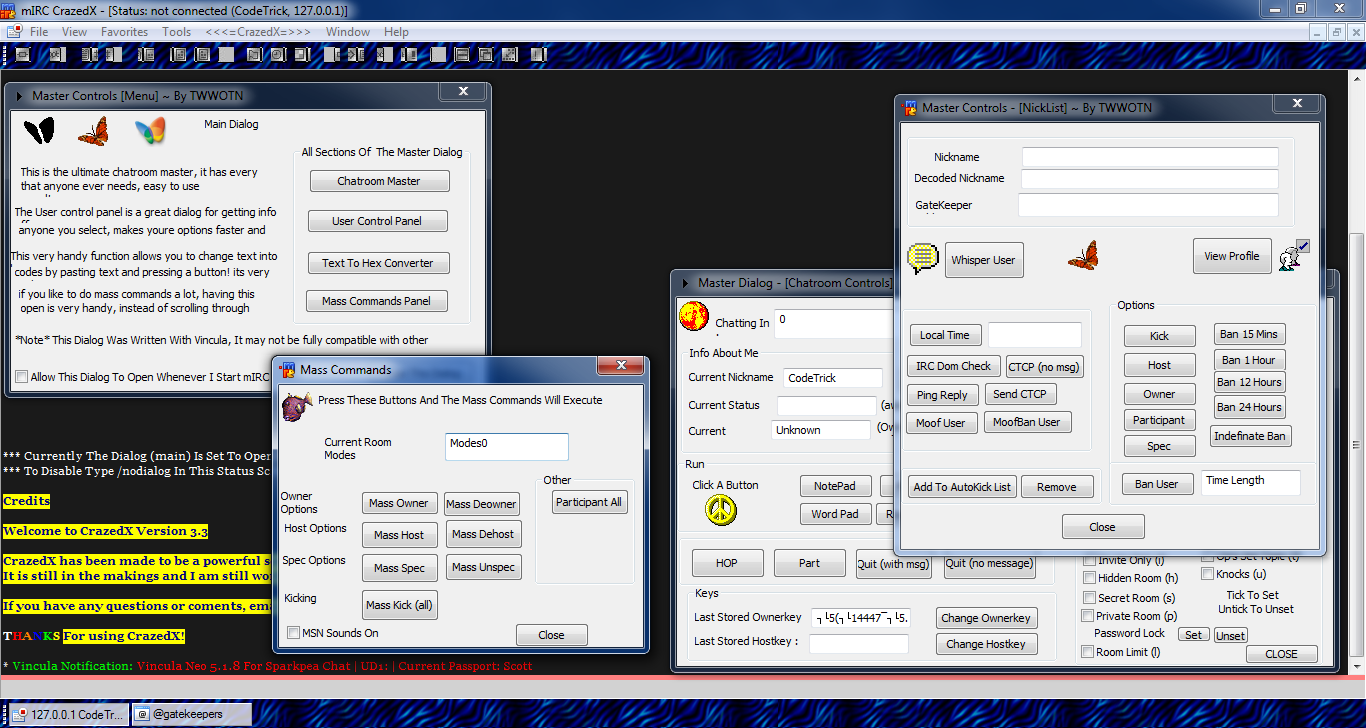Click Add To AutoKick List button
The image size is (1366, 728).
click(x=962, y=487)
